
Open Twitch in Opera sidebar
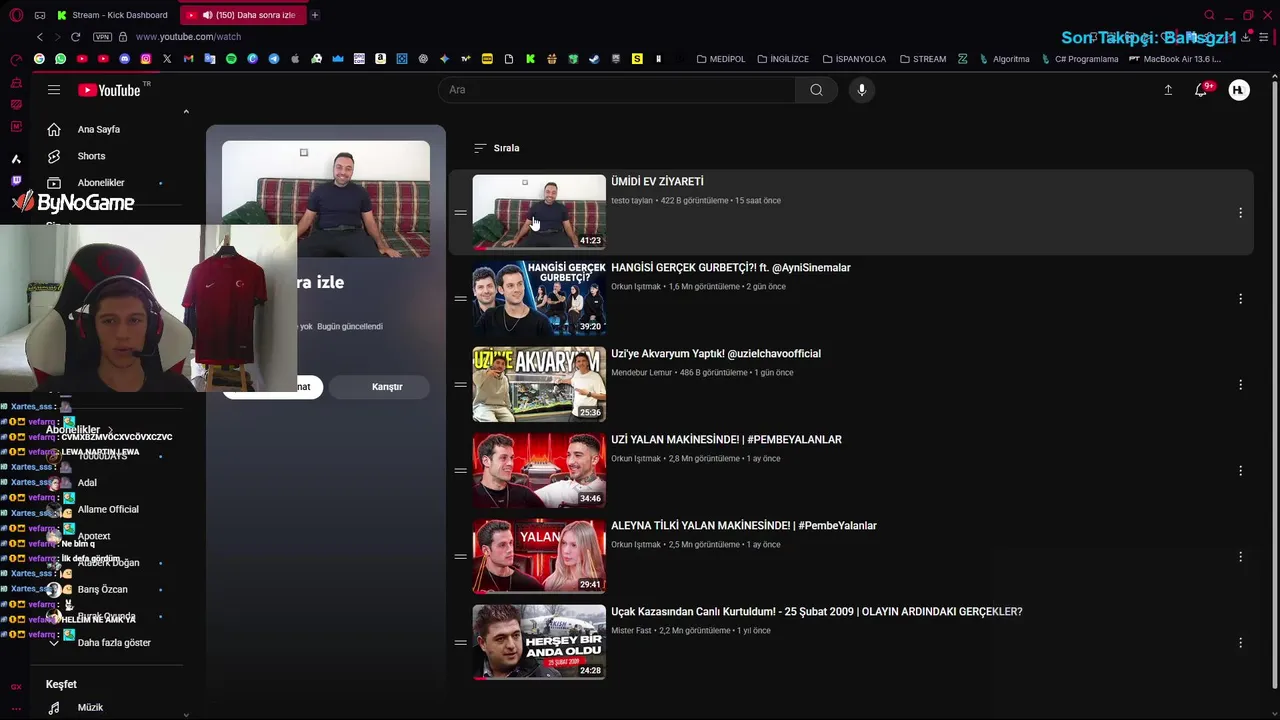coord(16,181)
